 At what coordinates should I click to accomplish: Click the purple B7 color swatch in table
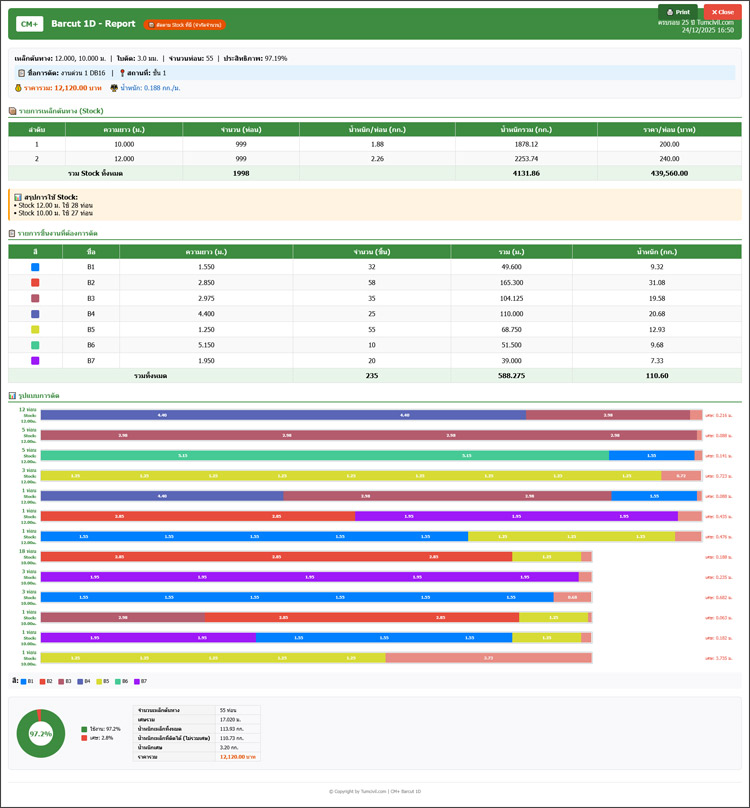[x=35, y=360]
